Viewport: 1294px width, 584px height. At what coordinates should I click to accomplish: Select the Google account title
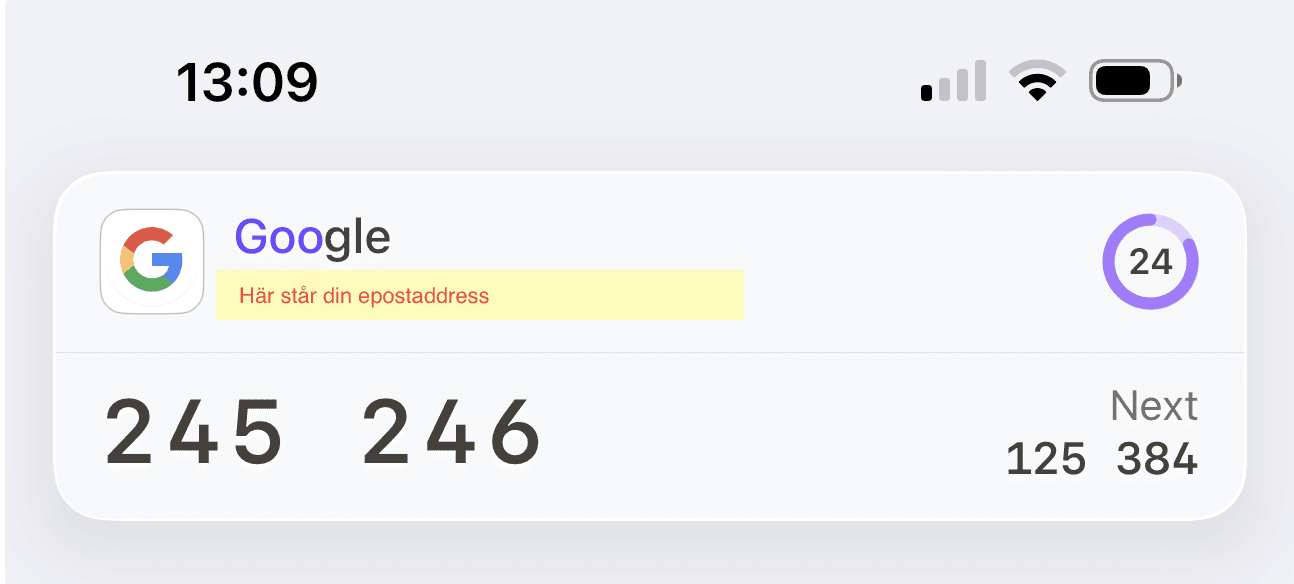[x=312, y=238]
